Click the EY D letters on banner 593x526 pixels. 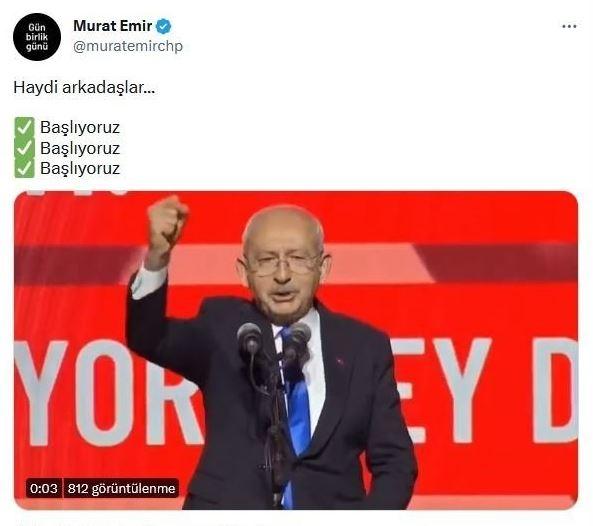pos(488,389)
